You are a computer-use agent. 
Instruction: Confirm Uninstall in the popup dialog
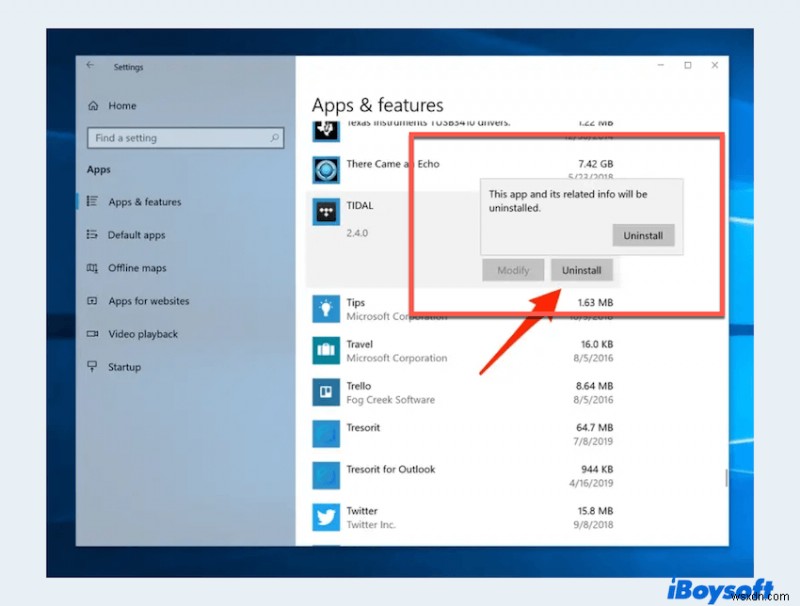(x=643, y=236)
